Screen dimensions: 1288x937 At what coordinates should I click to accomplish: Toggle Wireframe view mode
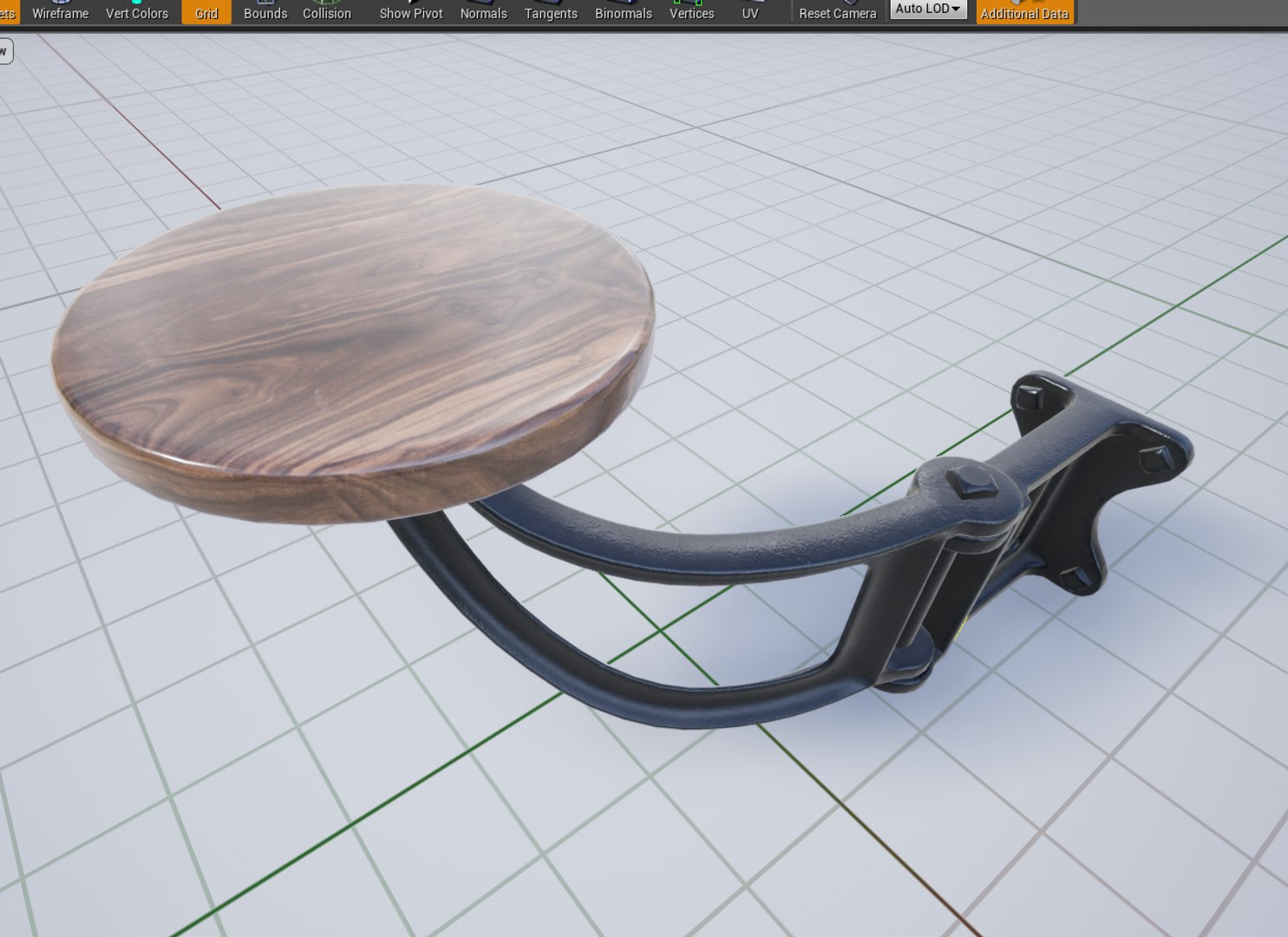click(60, 12)
